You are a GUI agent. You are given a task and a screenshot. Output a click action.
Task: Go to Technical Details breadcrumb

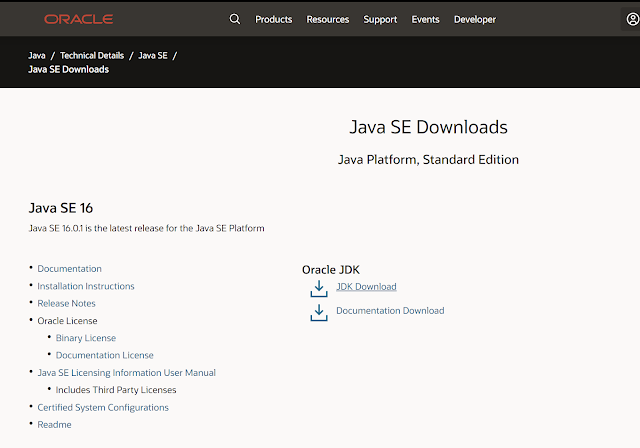[x=92, y=55]
